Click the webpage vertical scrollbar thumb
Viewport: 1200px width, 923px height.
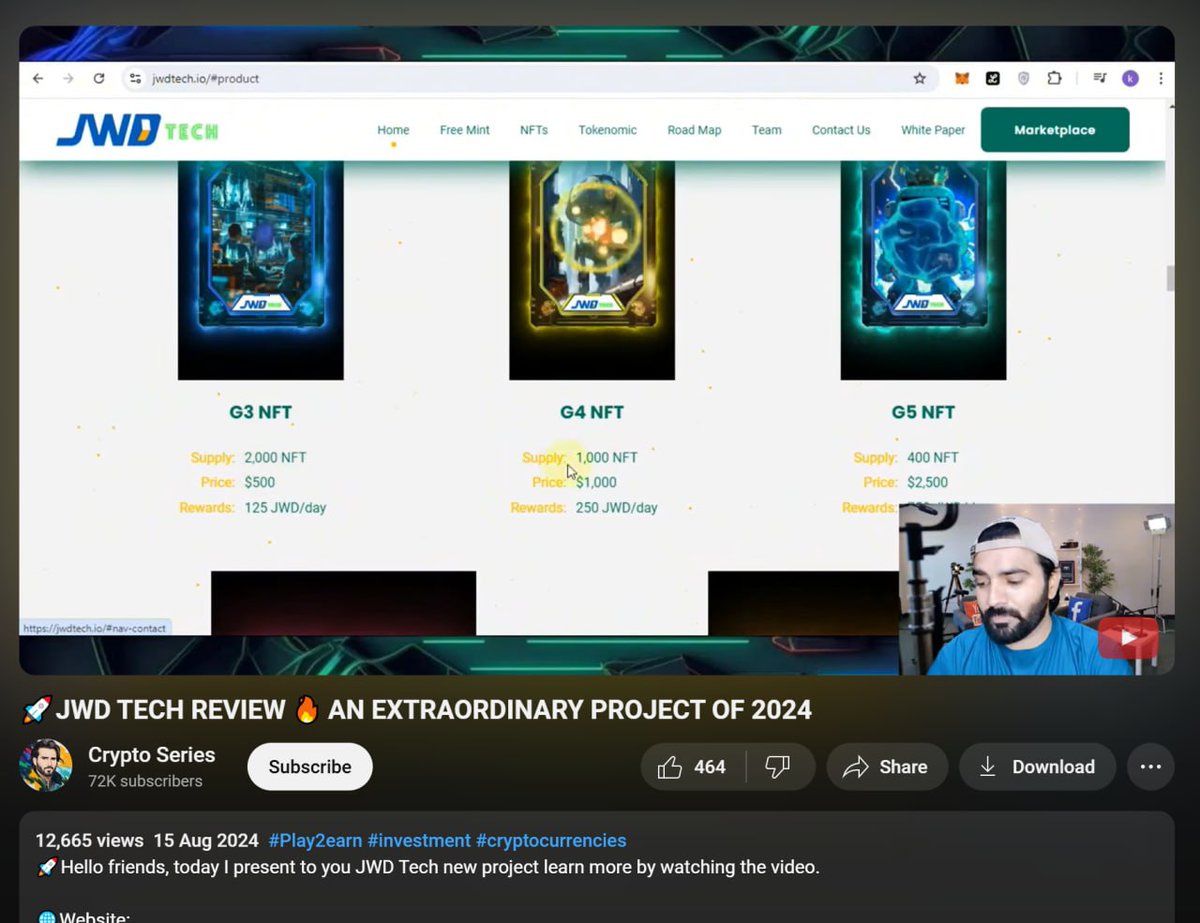1170,278
